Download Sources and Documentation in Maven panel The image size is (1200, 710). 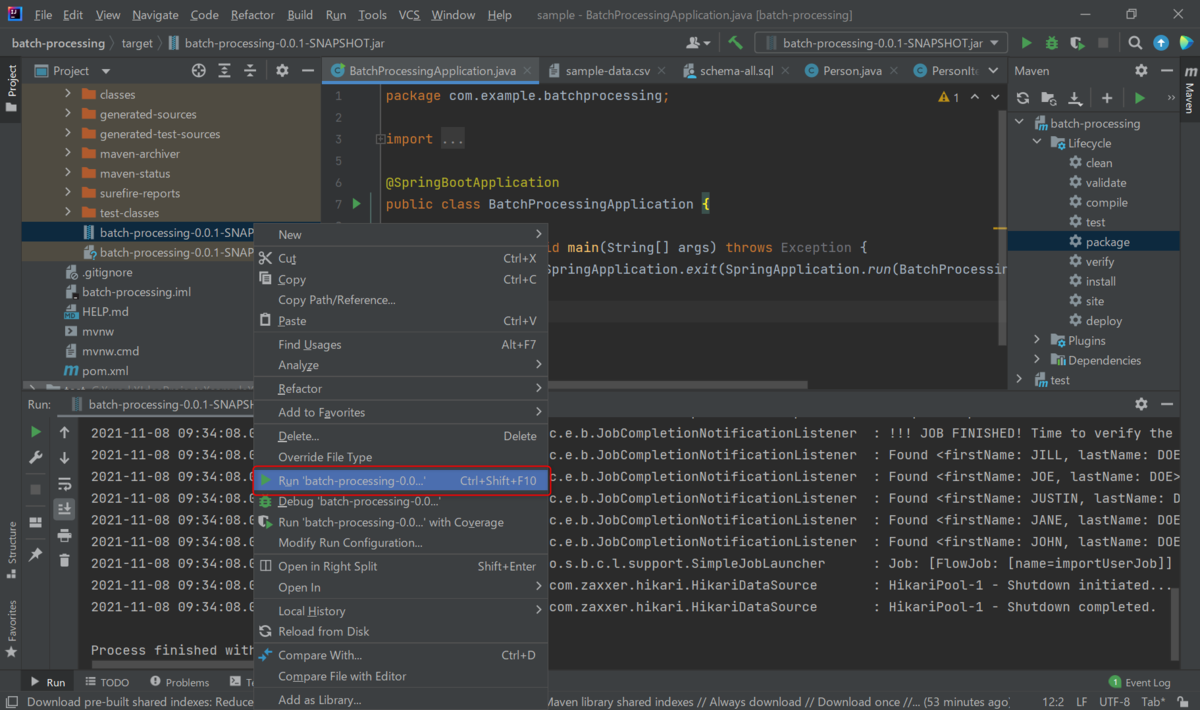(1075, 98)
